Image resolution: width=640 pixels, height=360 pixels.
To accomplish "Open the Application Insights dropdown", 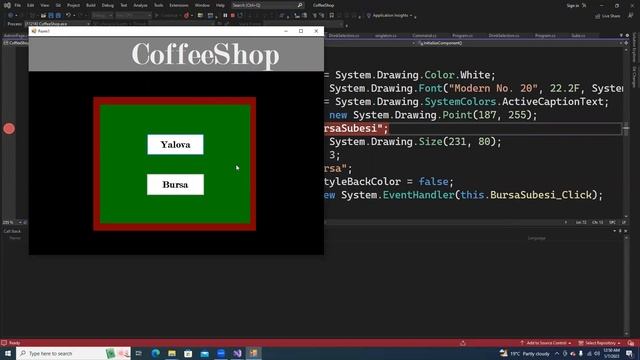I will coord(390,16).
